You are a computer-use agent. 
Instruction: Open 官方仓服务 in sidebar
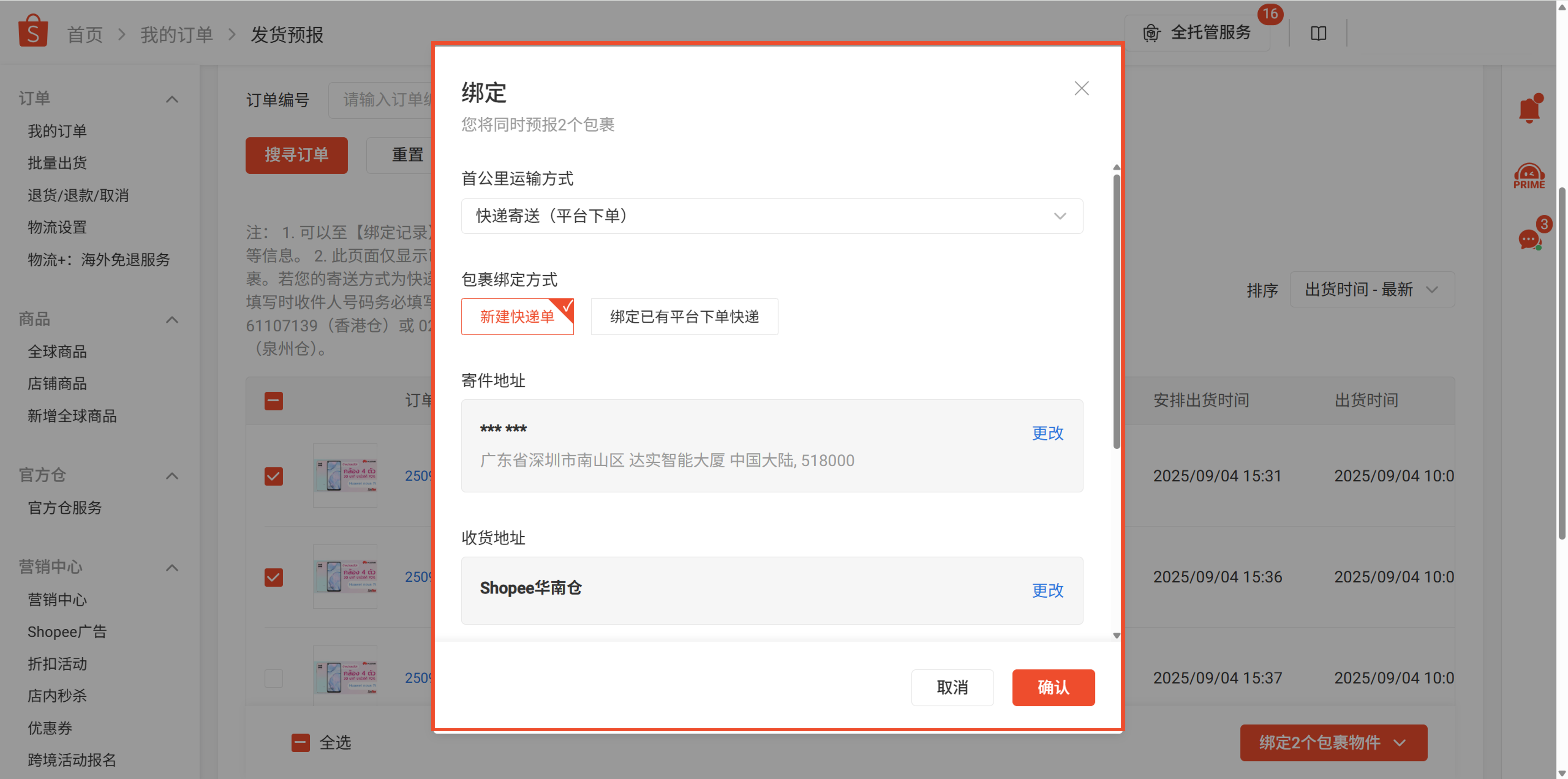65,508
